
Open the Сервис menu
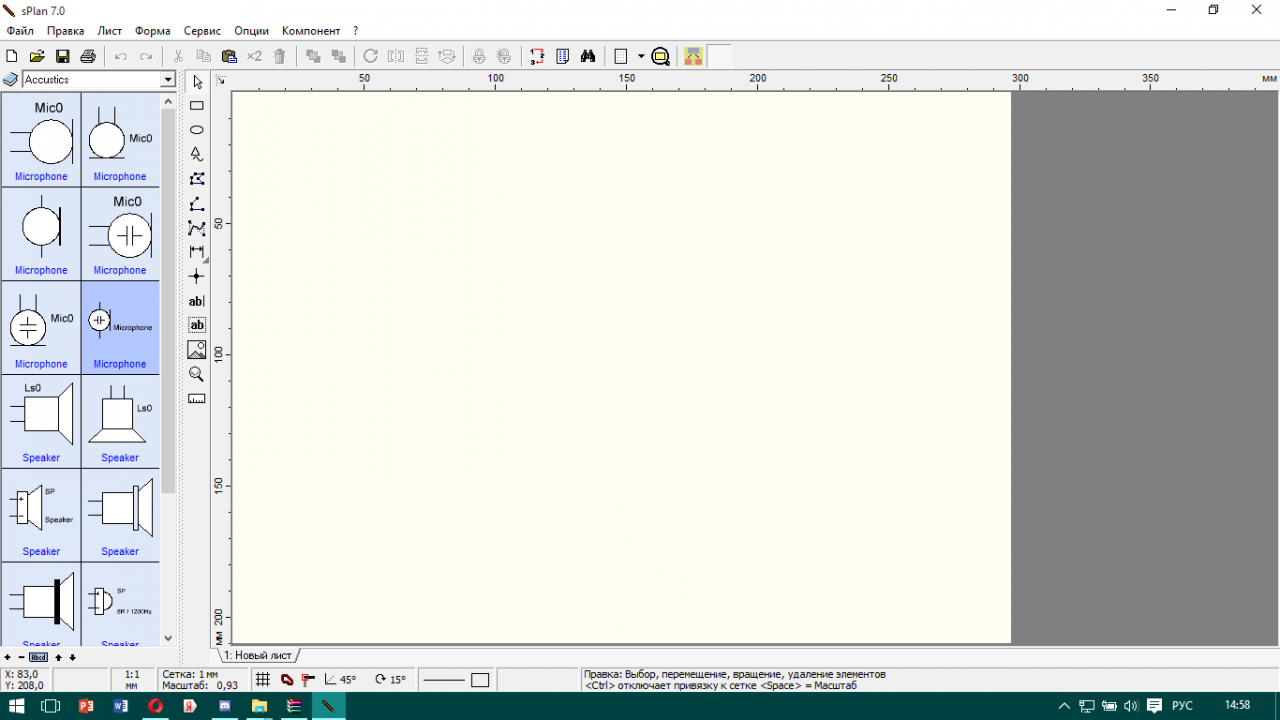(x=203, y=31)
